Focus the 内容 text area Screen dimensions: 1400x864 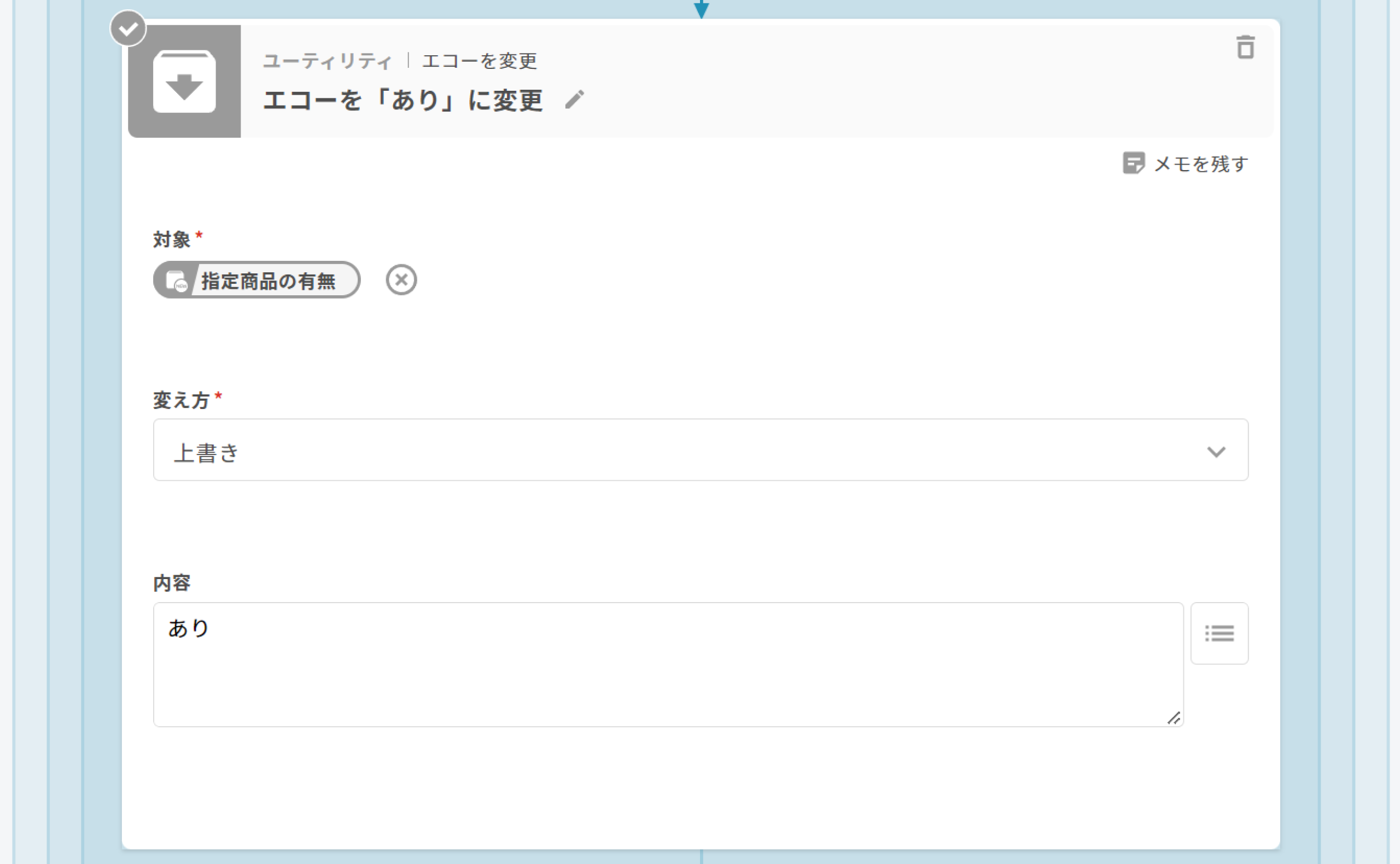tap(668, 664)
